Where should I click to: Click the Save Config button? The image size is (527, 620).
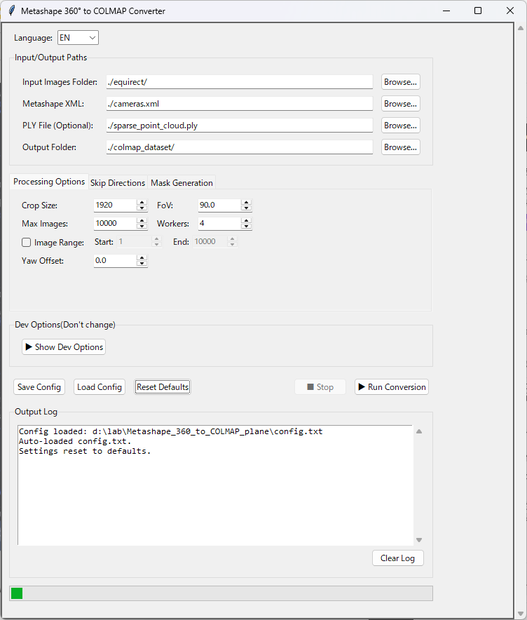coord(39,387)
